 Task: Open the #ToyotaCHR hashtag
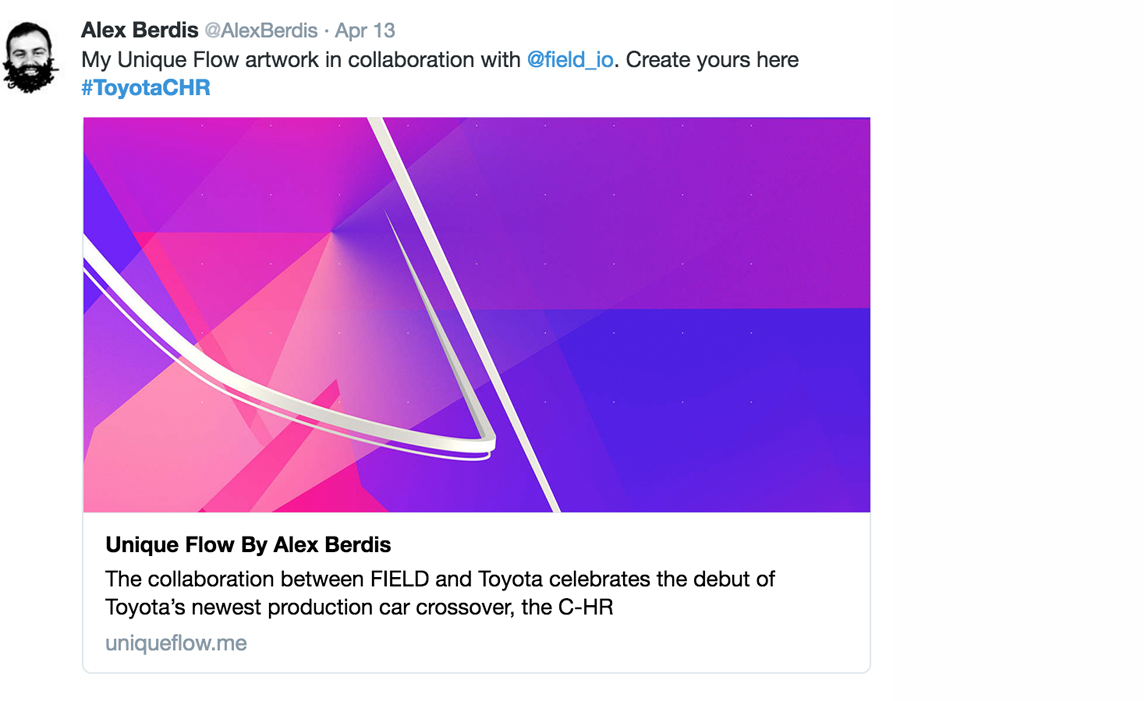(x=146, y=88)
